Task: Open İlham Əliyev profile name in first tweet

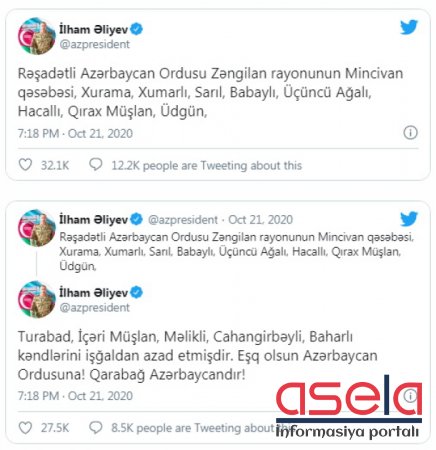Action: (x=94, y=29)
